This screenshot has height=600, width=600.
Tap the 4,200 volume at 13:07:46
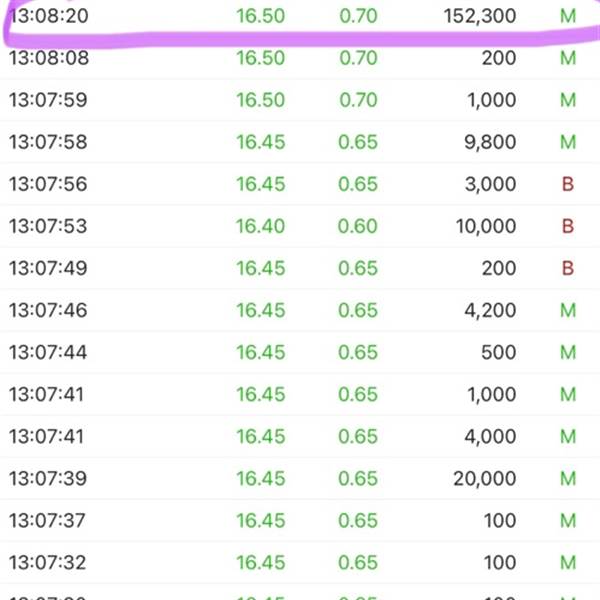click(490, 310)
